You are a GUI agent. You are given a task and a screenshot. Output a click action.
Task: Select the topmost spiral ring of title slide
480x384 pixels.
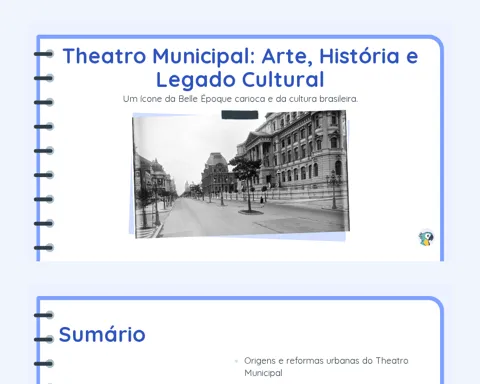click(x=44, y=54)
